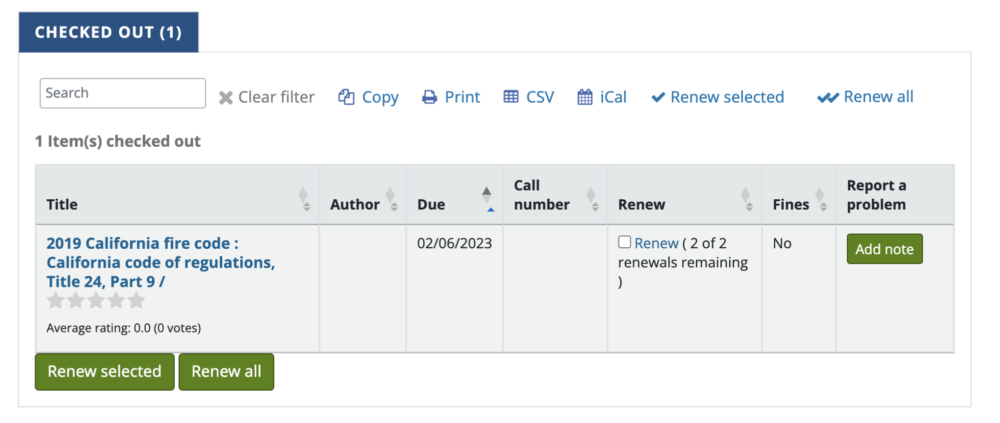Click the green Renew all button below the table
Image resolution: width=1000 pixels, height=423 pixels.
click(226, 372)
